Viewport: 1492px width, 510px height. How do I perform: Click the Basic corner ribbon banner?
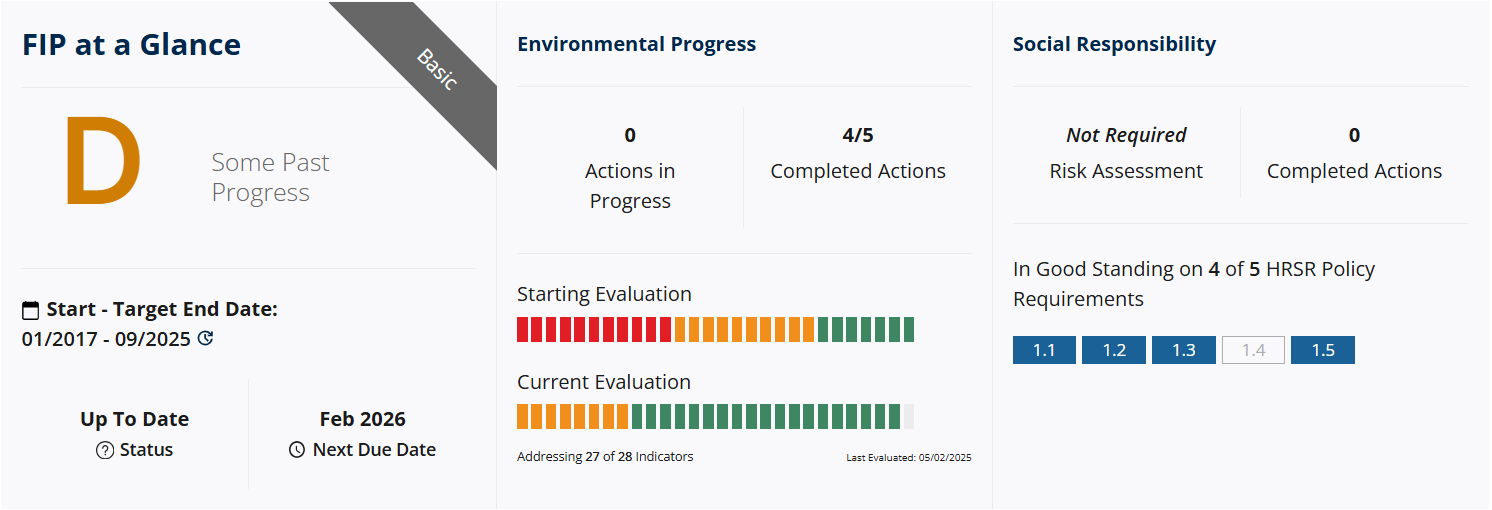(x=435, y=70)
